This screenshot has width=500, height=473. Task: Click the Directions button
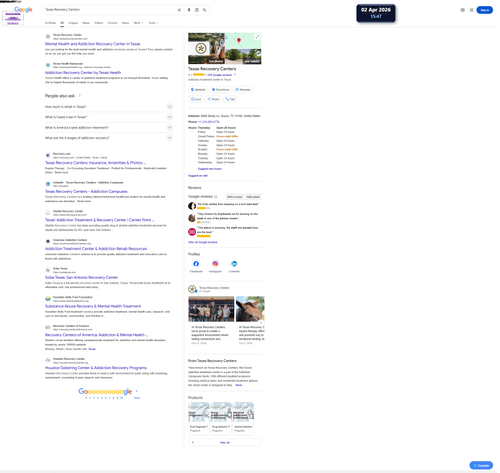click(221, 89)
